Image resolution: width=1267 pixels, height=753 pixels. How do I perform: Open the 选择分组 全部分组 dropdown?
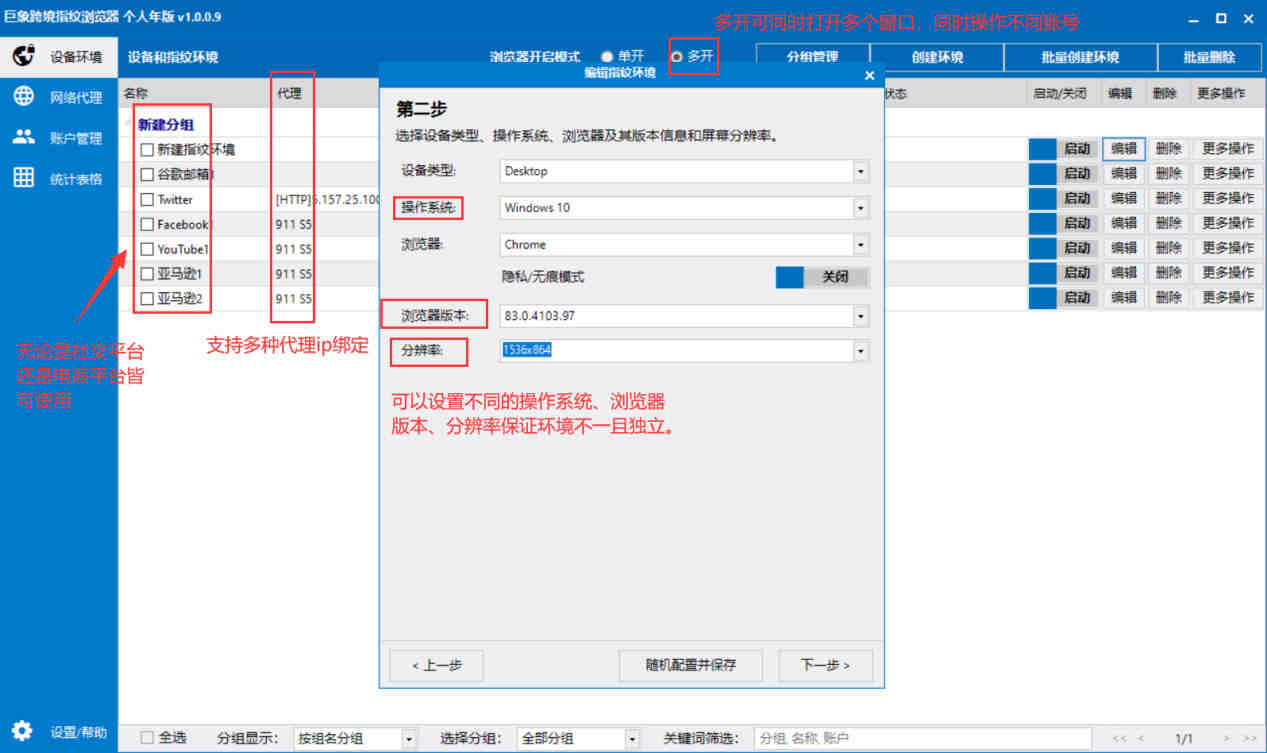pos(632,739)
